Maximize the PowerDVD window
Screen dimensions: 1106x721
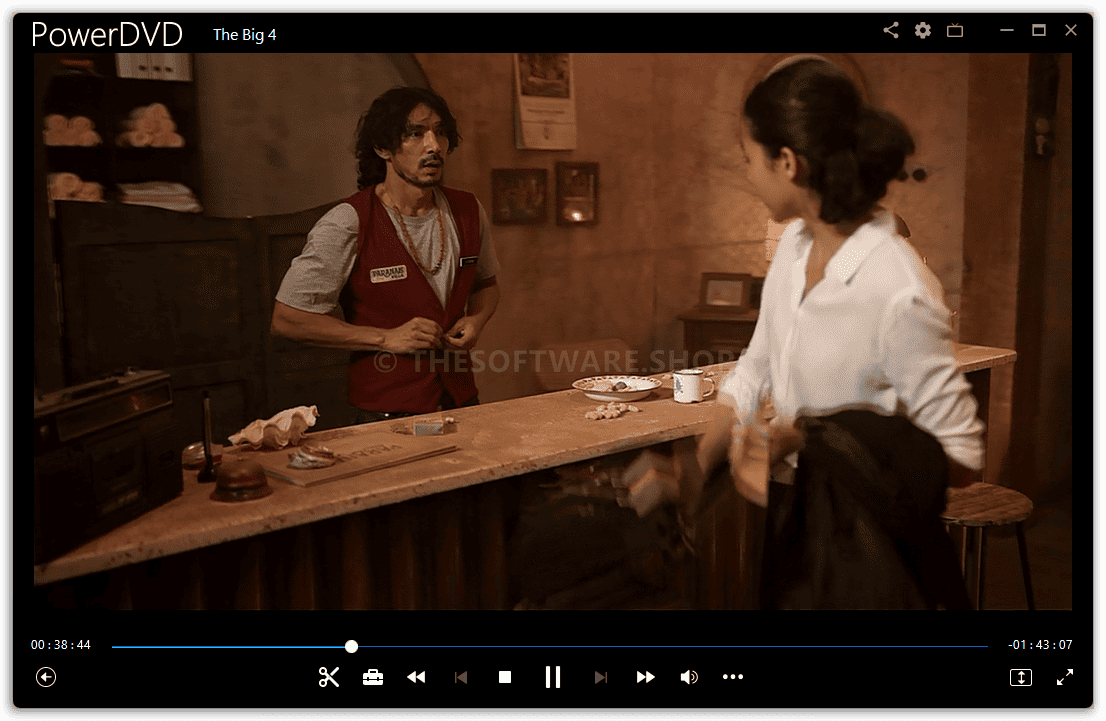1039,30
